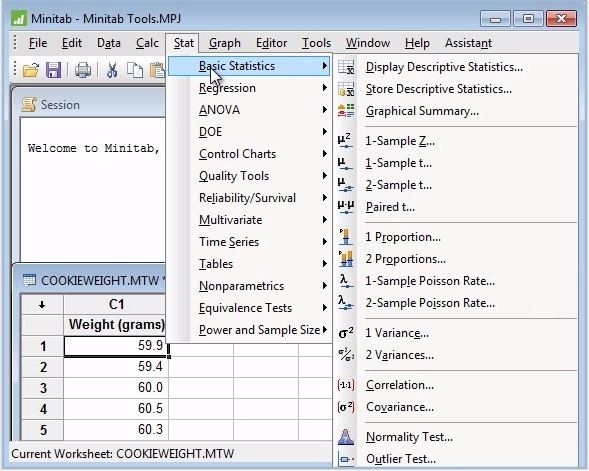The width and height of the screenshot is (589, 471).
Task: Click the Display Descriptive Statistics icon
Action: click(346, 67)
